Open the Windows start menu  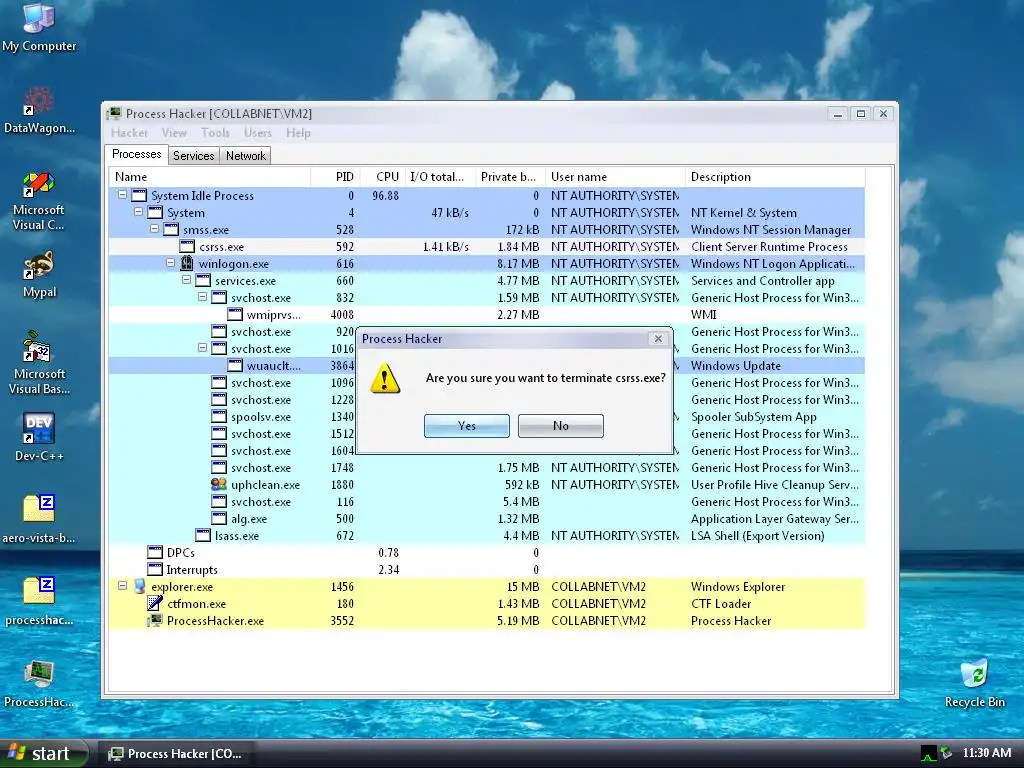click(x=42, y=753)
